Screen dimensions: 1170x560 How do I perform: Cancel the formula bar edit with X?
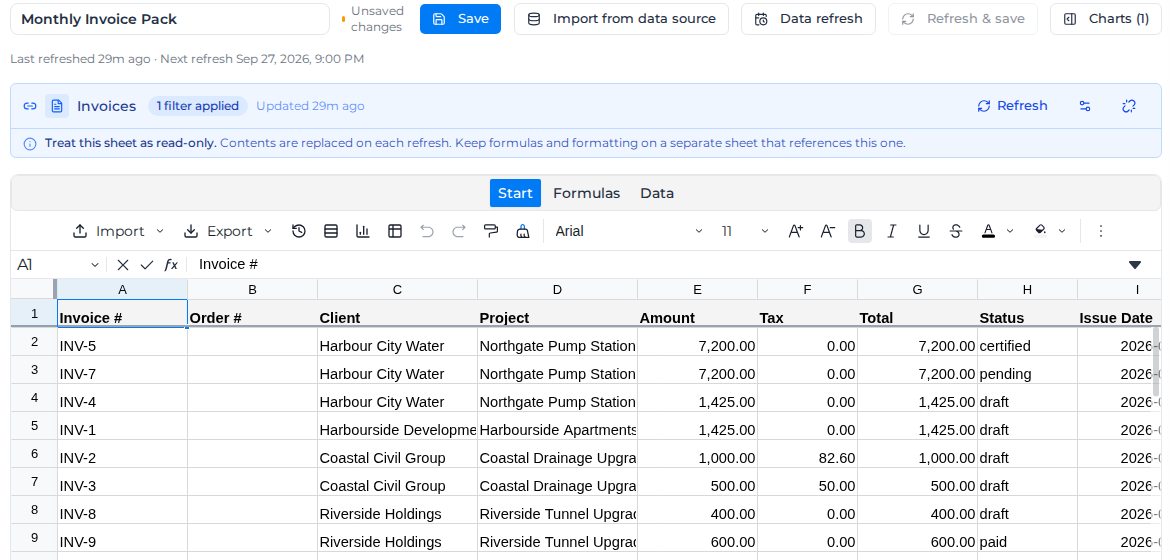123,264
